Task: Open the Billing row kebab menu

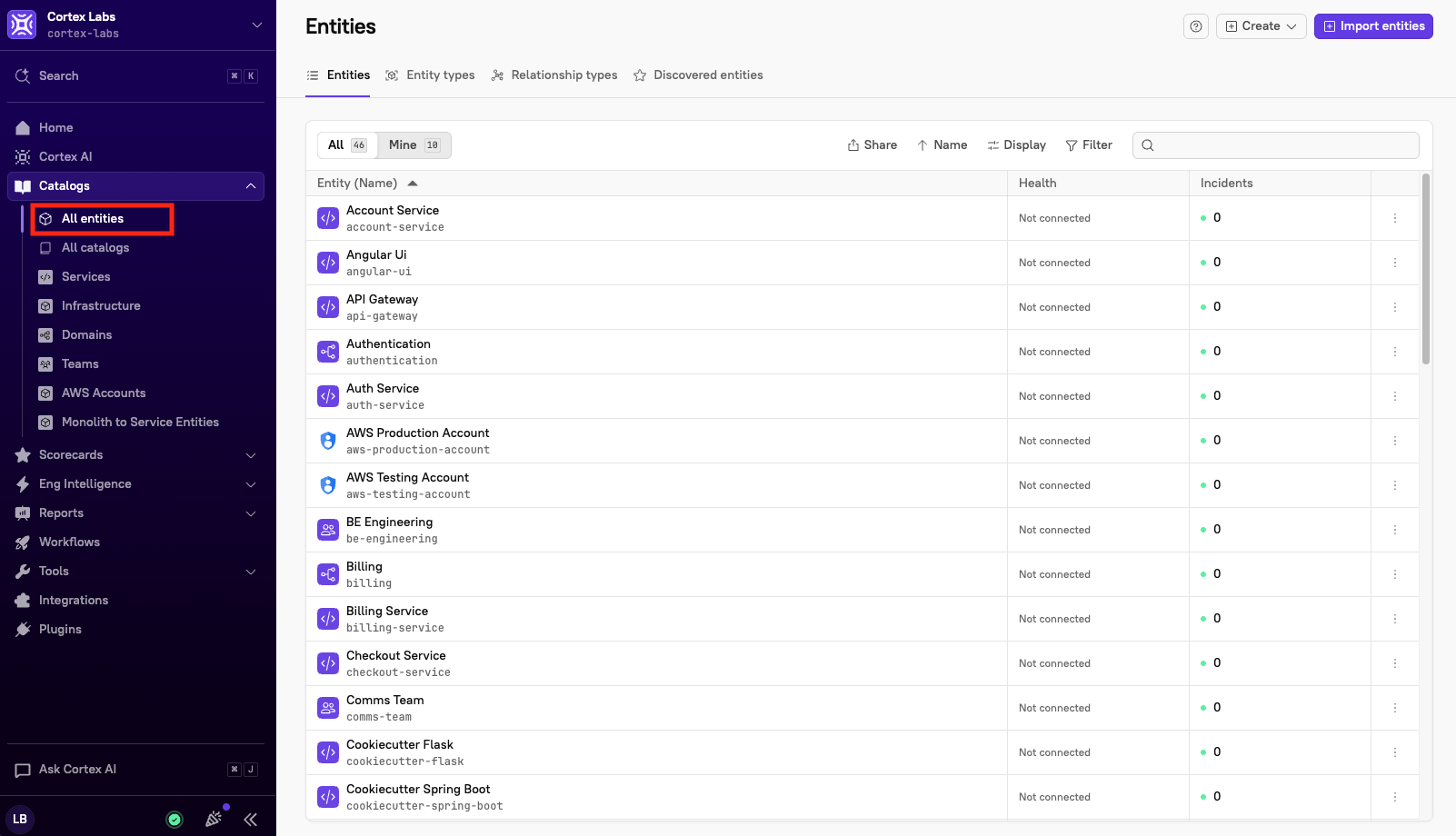Action: (x=1395, y=574)
